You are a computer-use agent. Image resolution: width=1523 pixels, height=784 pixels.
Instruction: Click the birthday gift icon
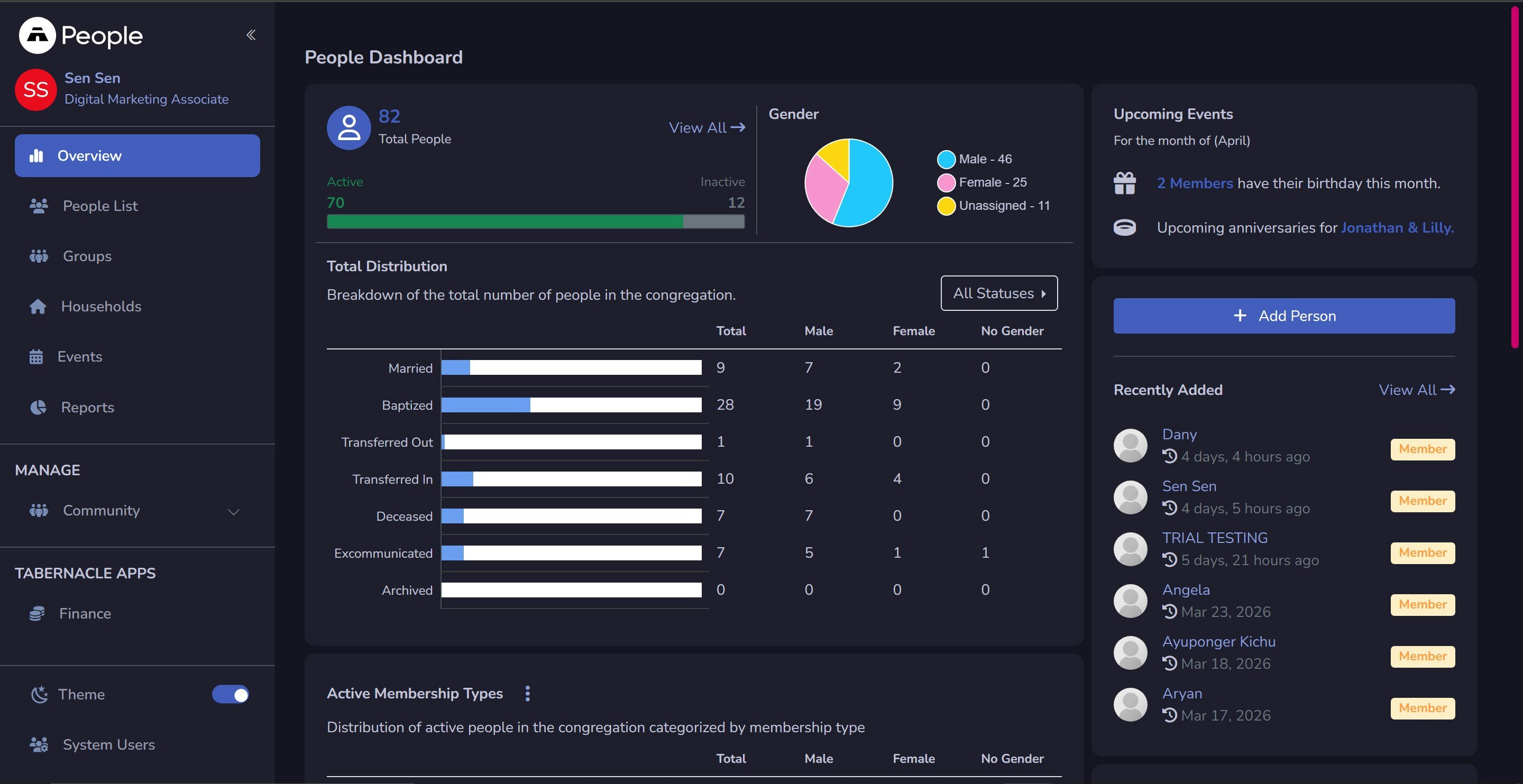(x=1124, y=183)
